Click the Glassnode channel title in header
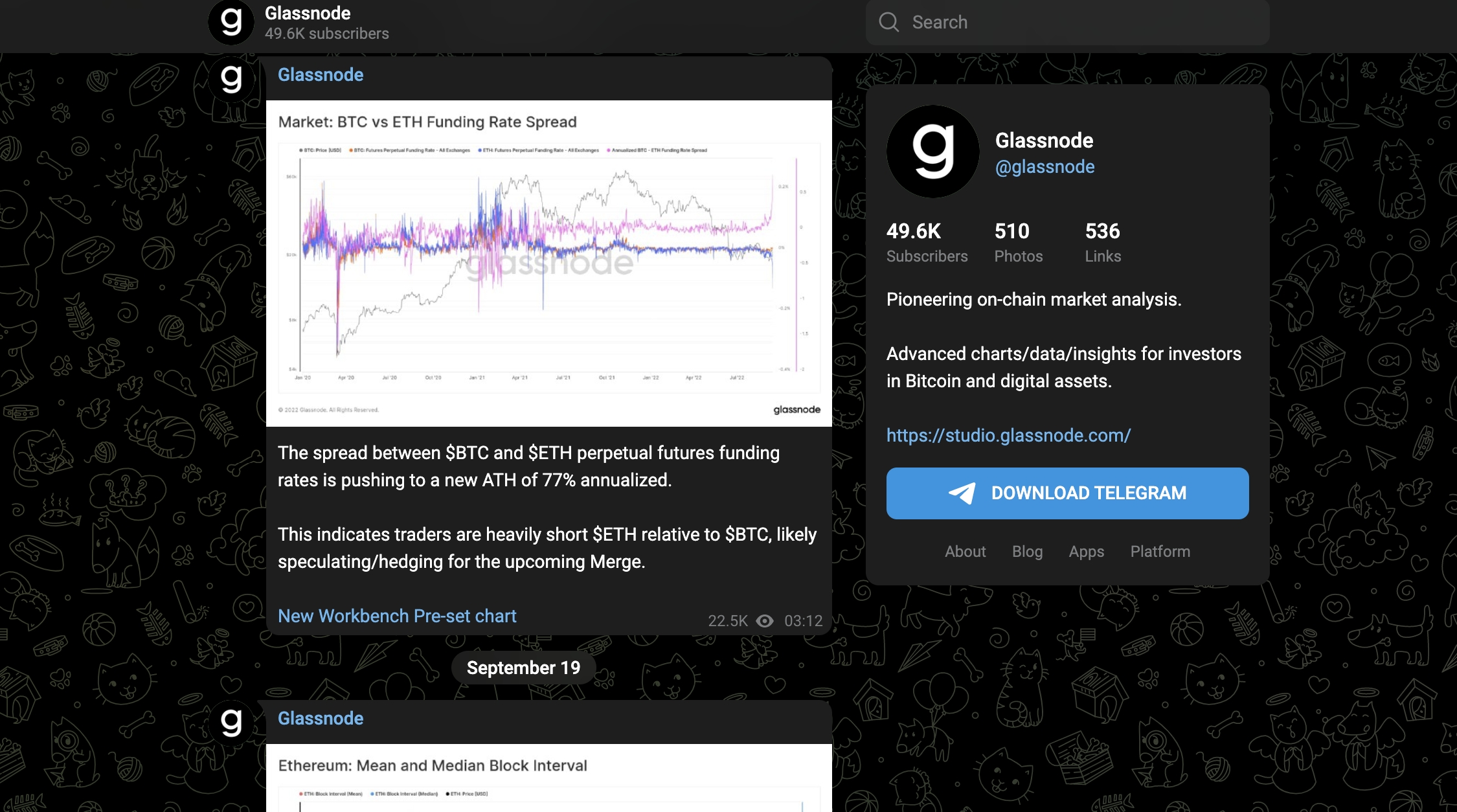 point(308,13)
